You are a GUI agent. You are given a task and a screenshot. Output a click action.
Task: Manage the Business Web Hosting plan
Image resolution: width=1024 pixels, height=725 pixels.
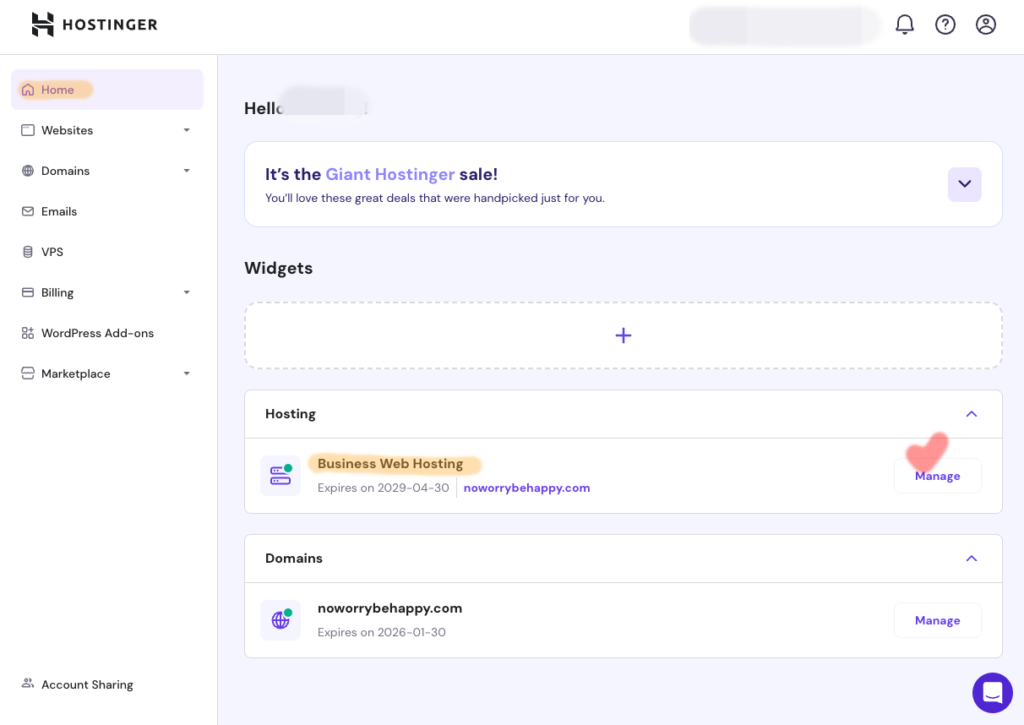937,476
